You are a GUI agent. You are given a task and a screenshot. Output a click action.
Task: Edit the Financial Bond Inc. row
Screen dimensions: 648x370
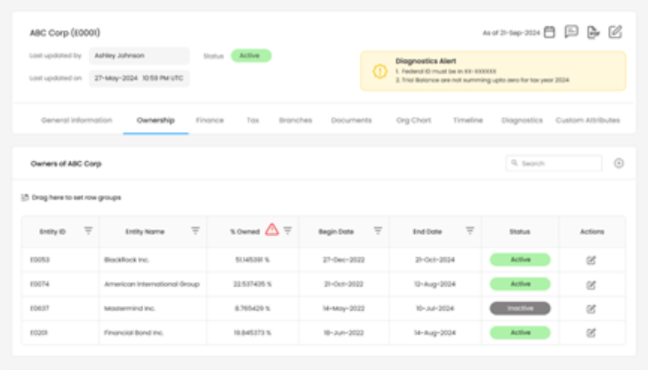pos(591,333)
